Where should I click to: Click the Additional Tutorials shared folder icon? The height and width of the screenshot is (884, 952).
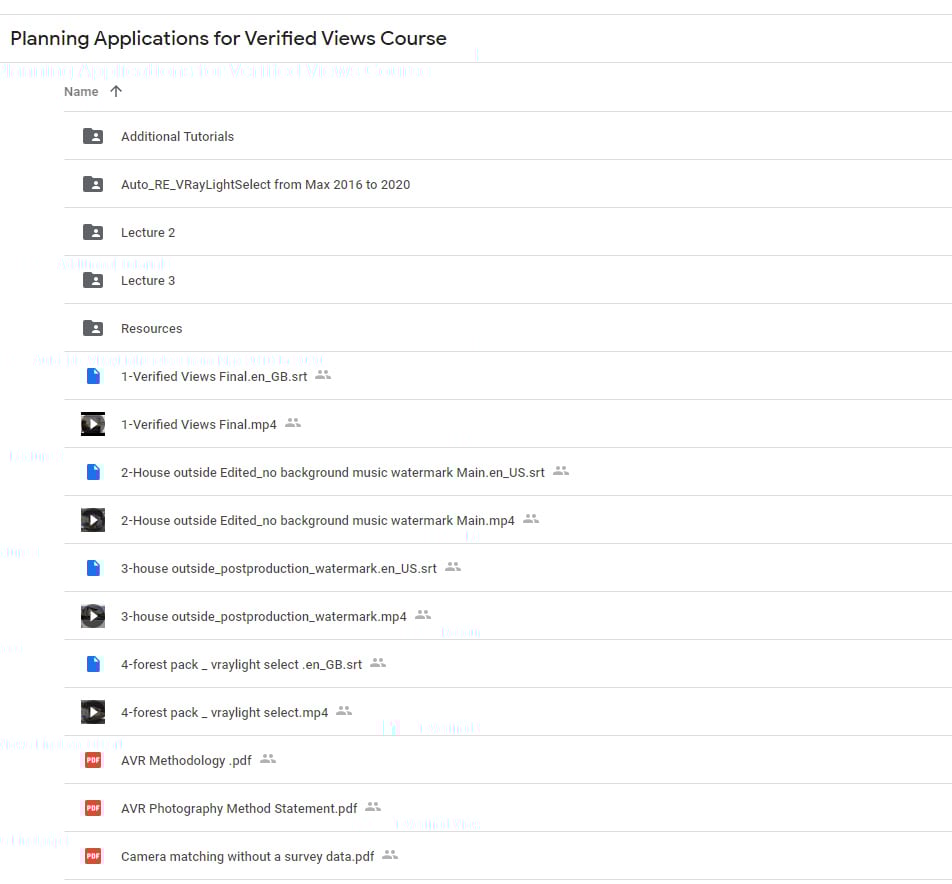93,136
